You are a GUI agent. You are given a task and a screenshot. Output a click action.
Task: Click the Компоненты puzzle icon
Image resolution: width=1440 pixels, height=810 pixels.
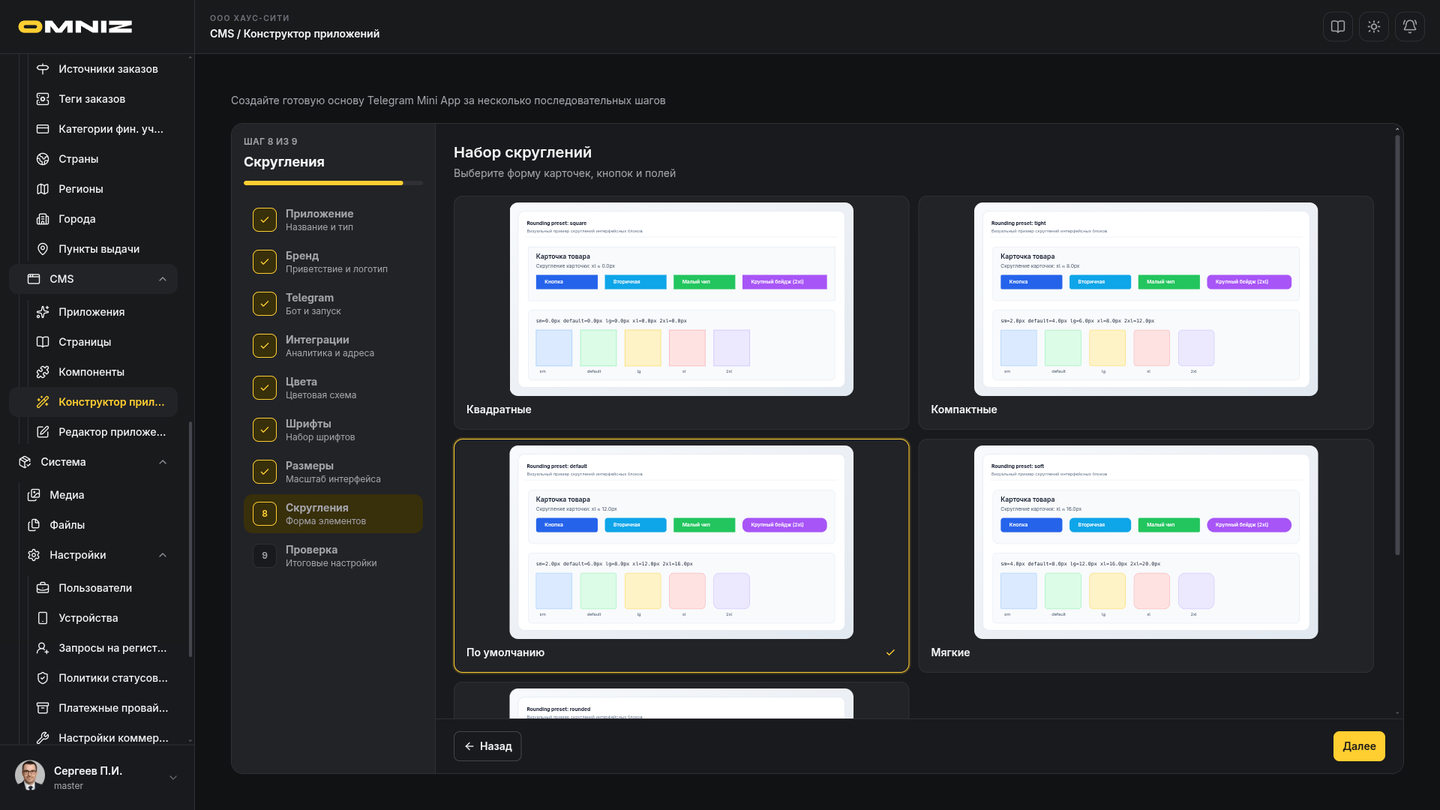click(x=43, y=372)
